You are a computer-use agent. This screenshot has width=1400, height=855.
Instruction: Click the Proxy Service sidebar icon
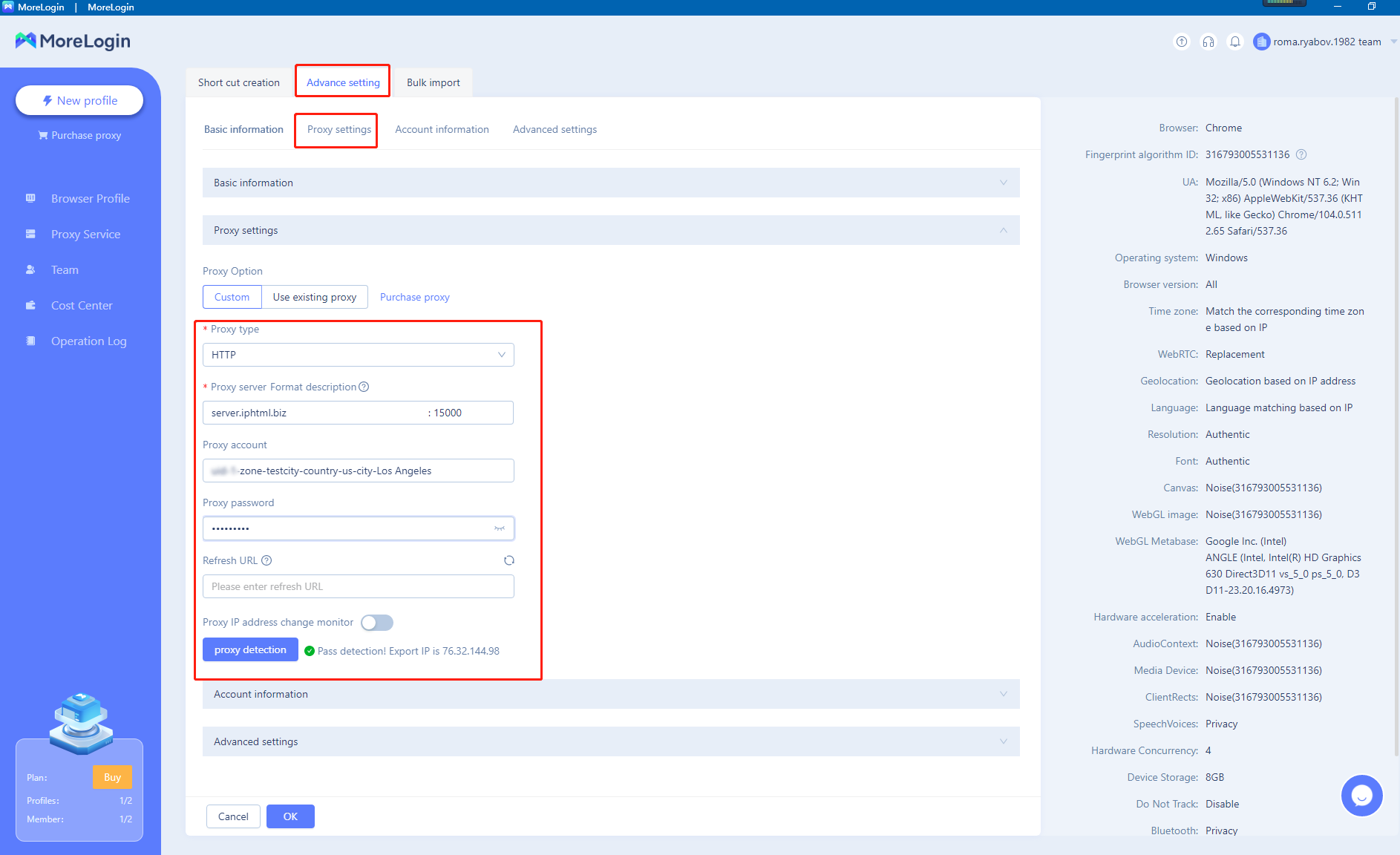(30, 234)
